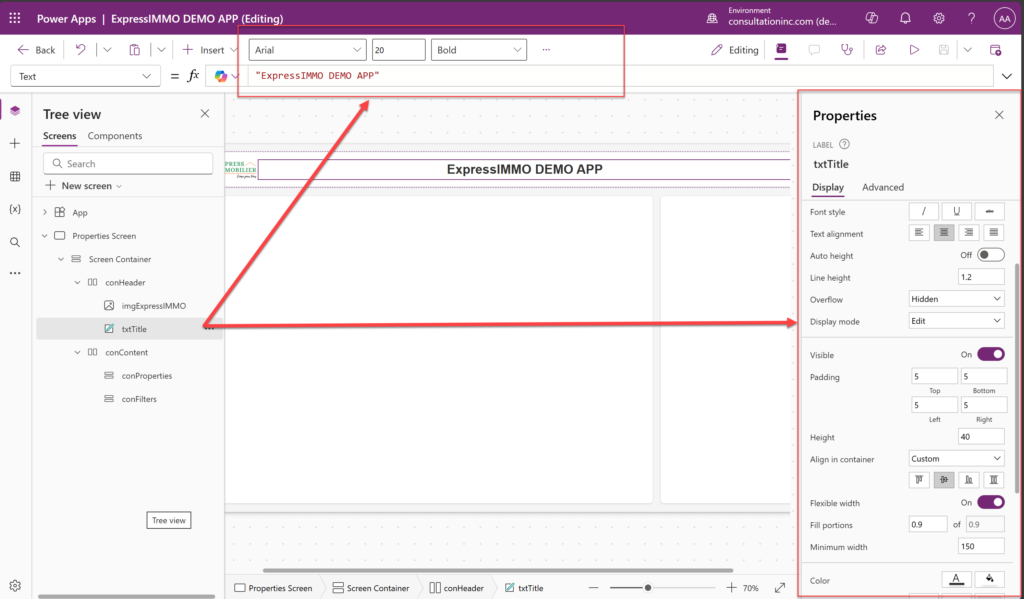Click the Publish icon

(x=995, y=50)
